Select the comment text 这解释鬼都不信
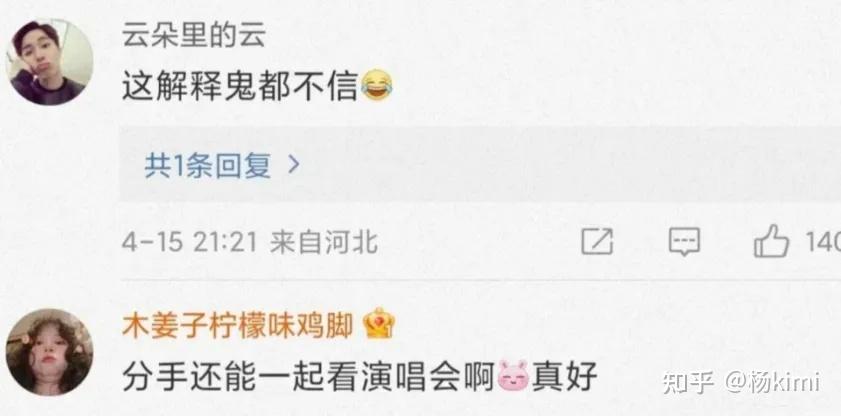Screen dimensions: 841x416 pos(240,87)
